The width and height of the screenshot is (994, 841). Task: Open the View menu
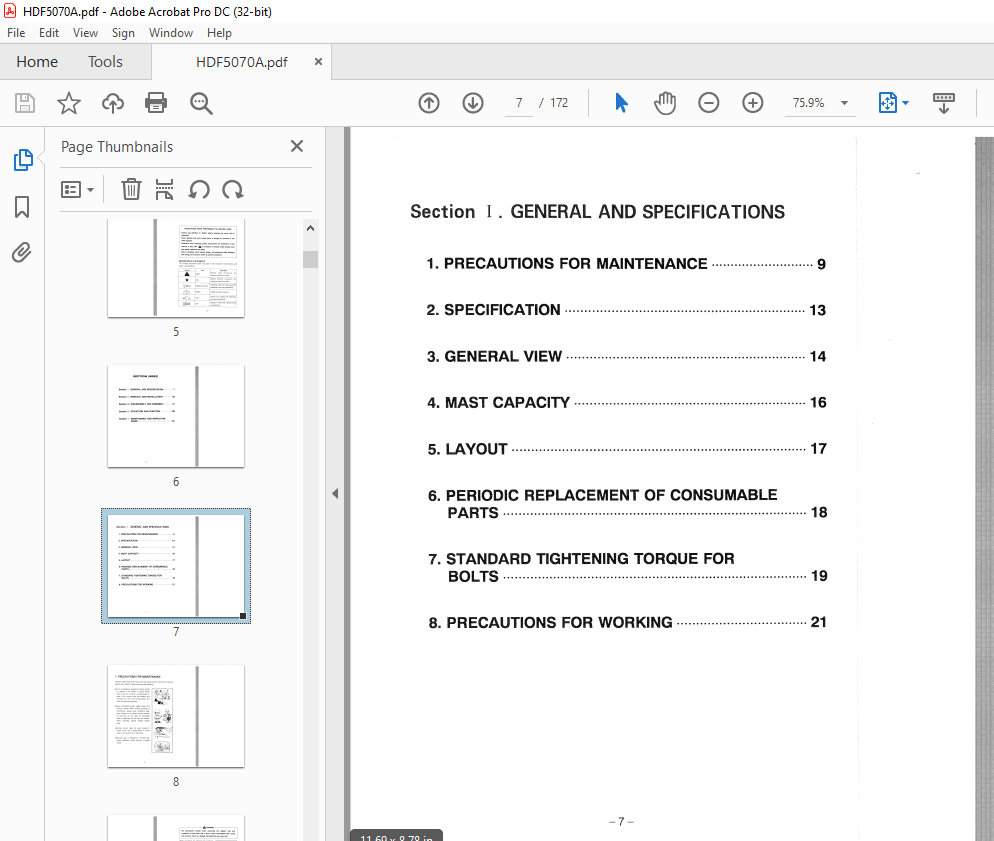tap(85, 33)
